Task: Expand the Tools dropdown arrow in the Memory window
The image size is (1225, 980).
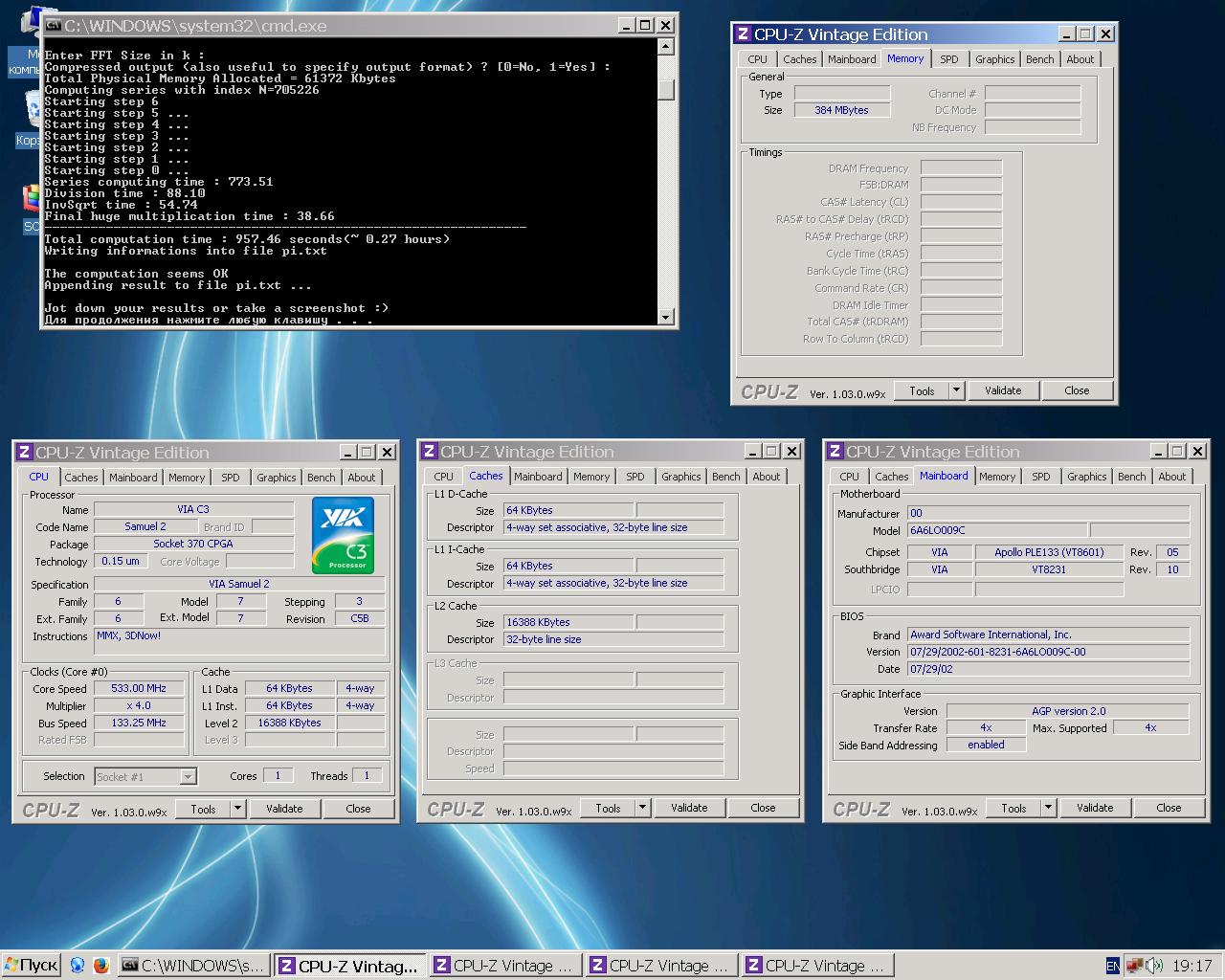Action: pos(956,390)
